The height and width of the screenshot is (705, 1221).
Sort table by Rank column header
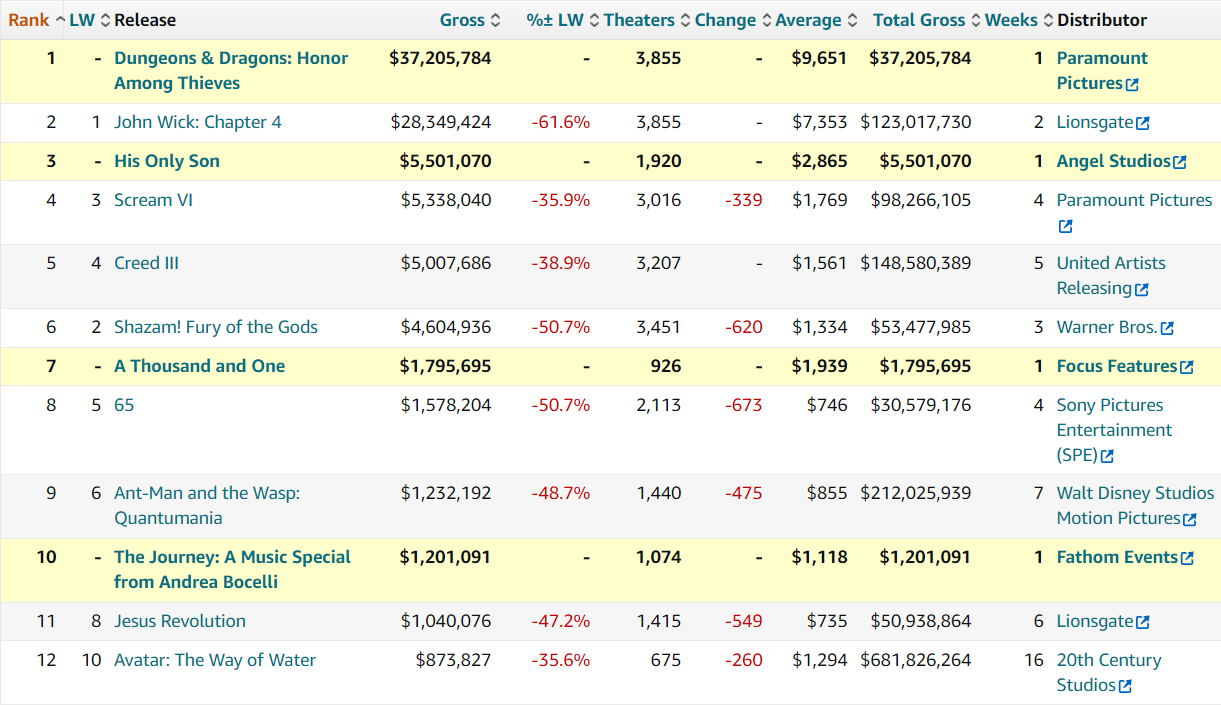[x=36, y=20]
